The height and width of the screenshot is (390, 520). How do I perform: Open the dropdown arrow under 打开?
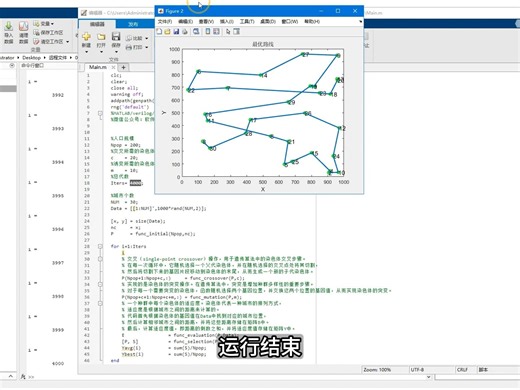coord(101,52)
